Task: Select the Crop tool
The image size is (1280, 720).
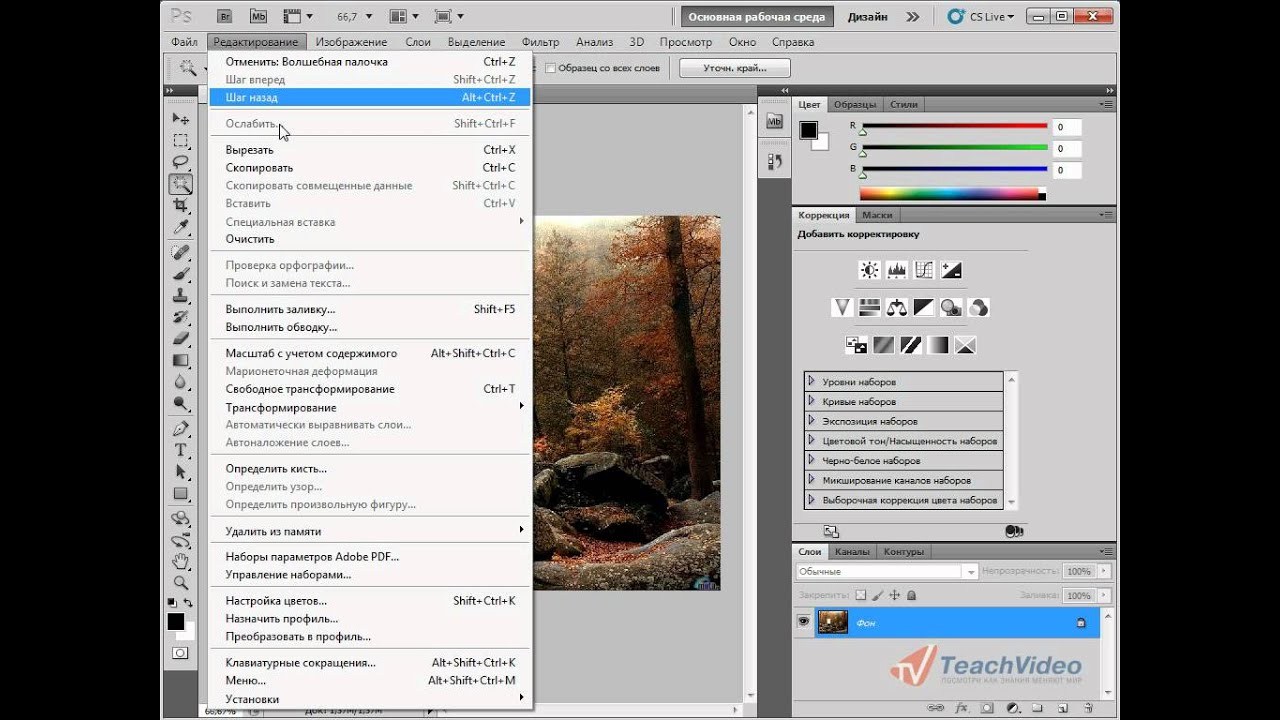Action: [181, 206]
